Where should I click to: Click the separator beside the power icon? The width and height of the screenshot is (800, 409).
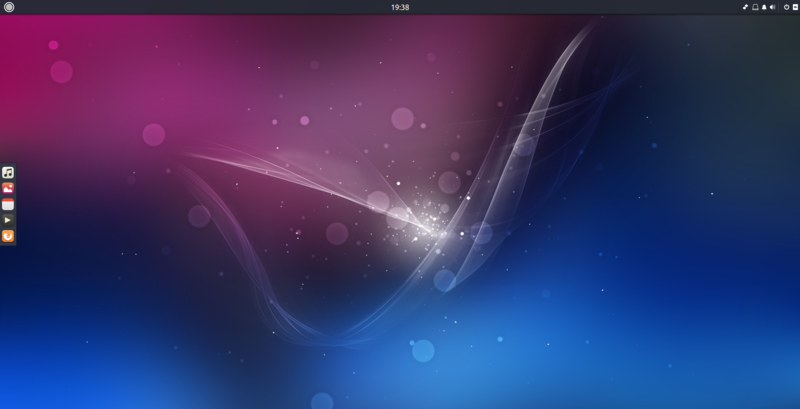780,7
